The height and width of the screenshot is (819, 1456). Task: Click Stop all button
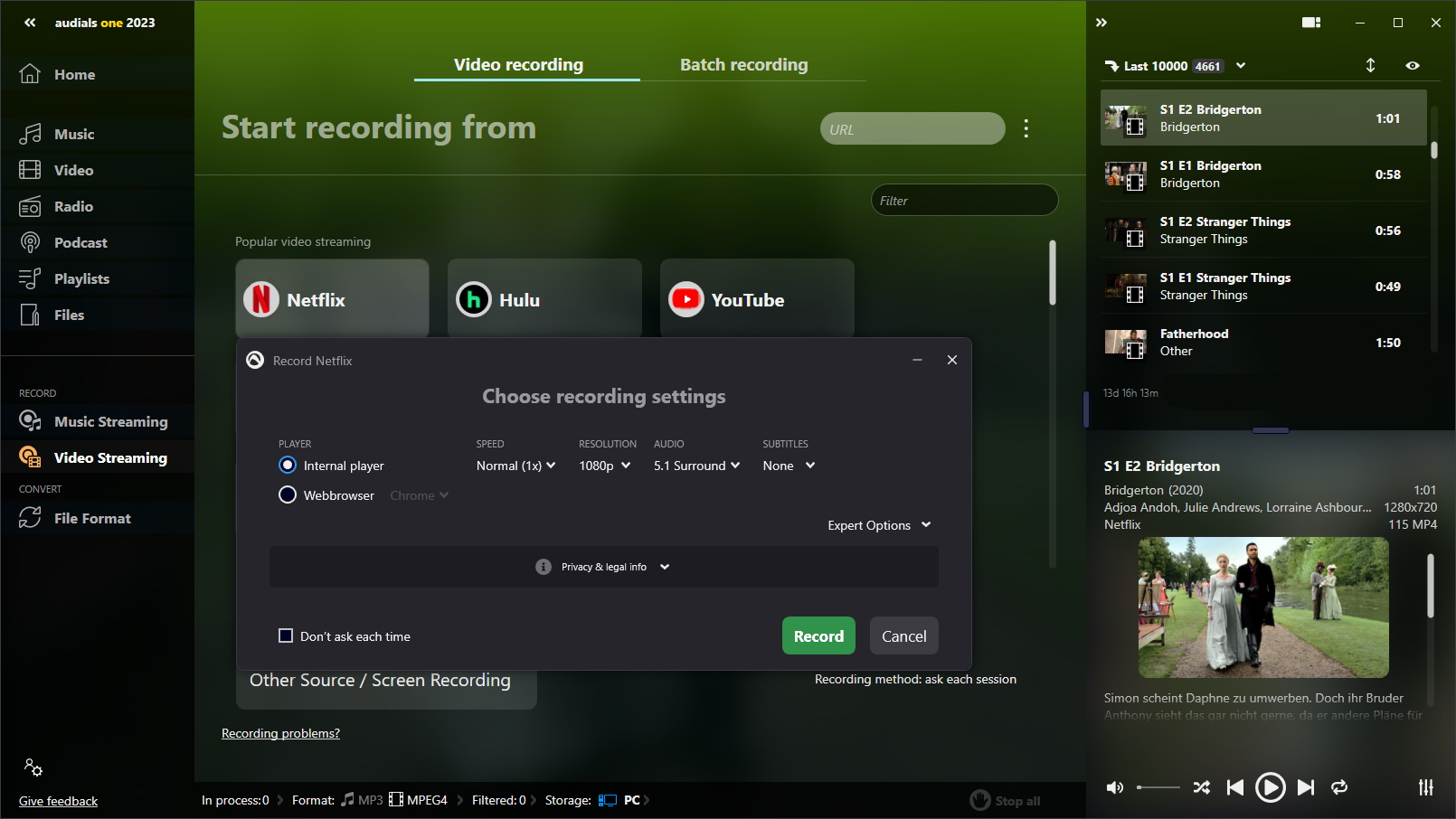[1005, 800]
